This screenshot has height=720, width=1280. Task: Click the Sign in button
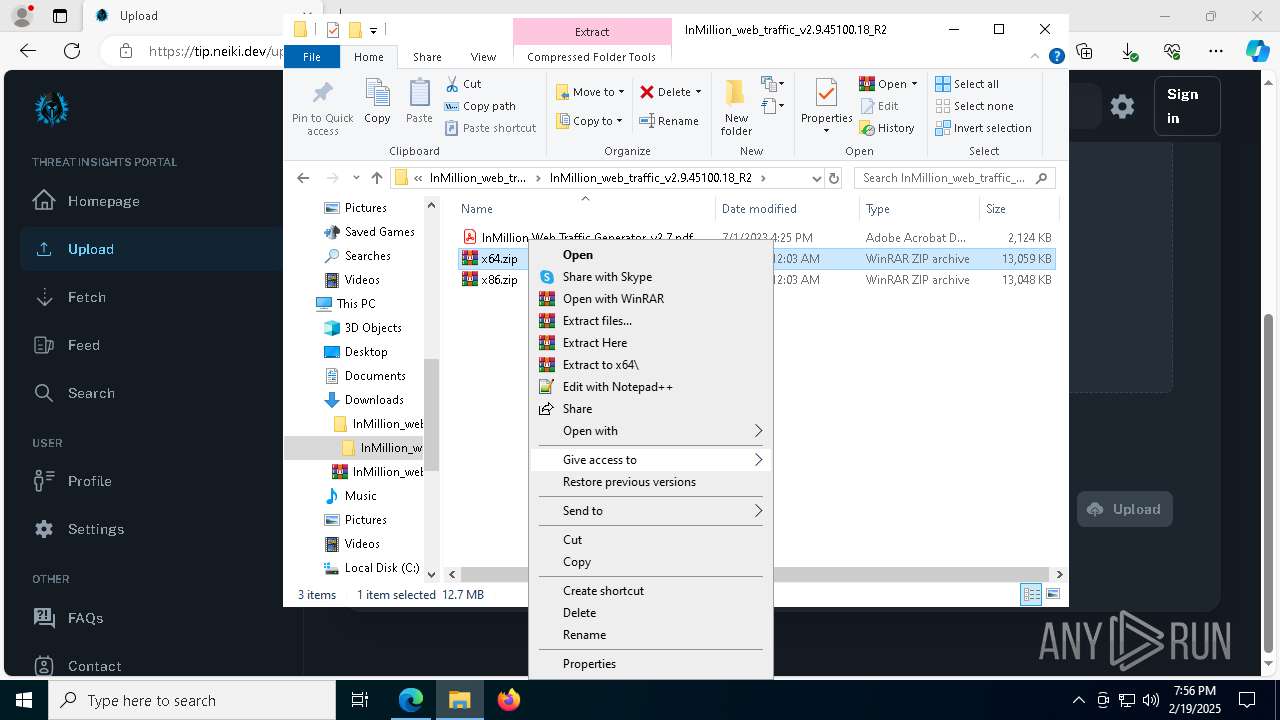[1187, 106]
